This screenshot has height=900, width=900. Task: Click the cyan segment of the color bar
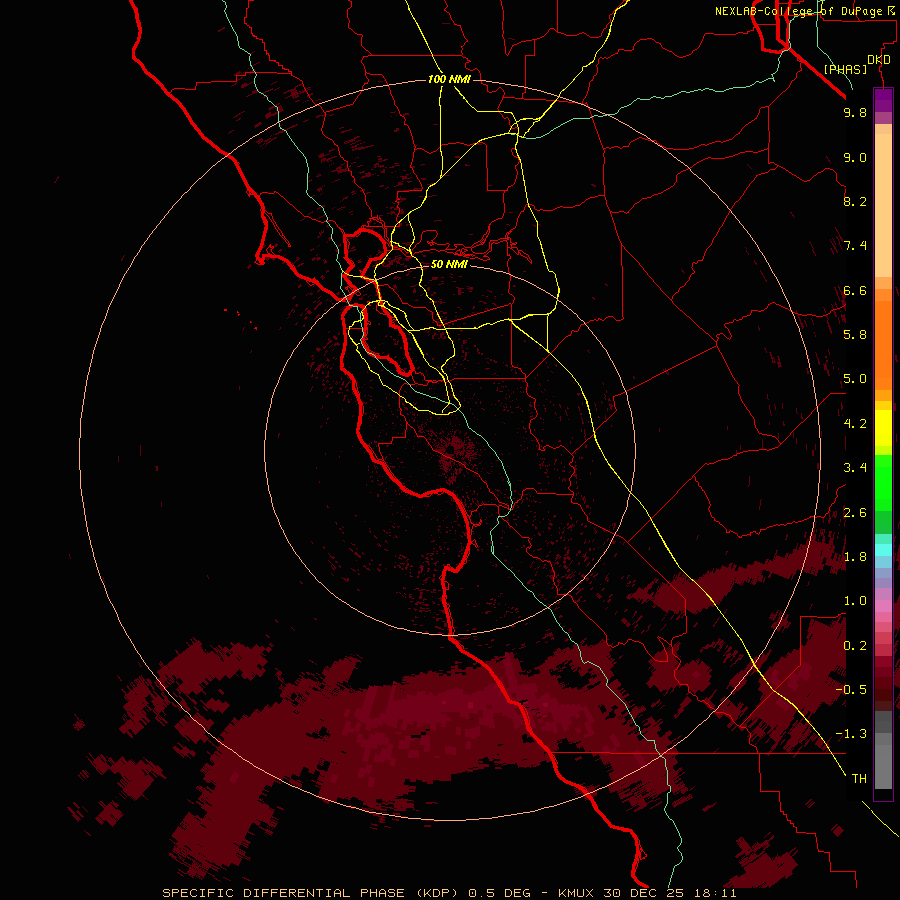coord(883,550)
